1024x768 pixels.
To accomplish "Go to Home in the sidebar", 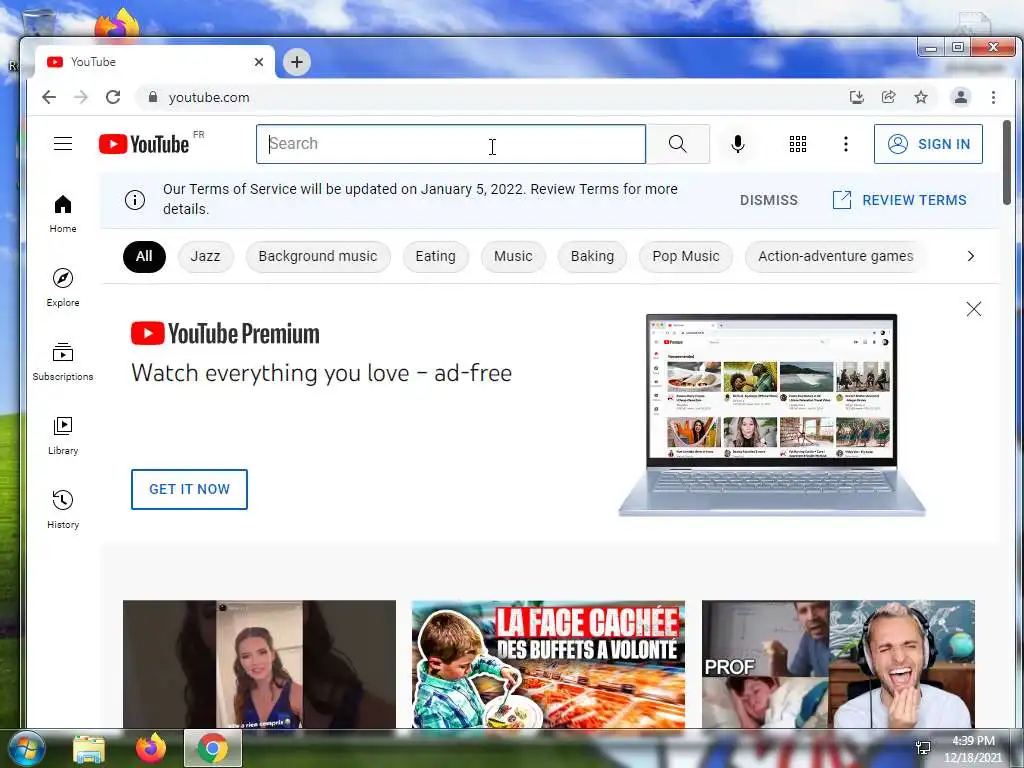I will [x=63, y=214].
